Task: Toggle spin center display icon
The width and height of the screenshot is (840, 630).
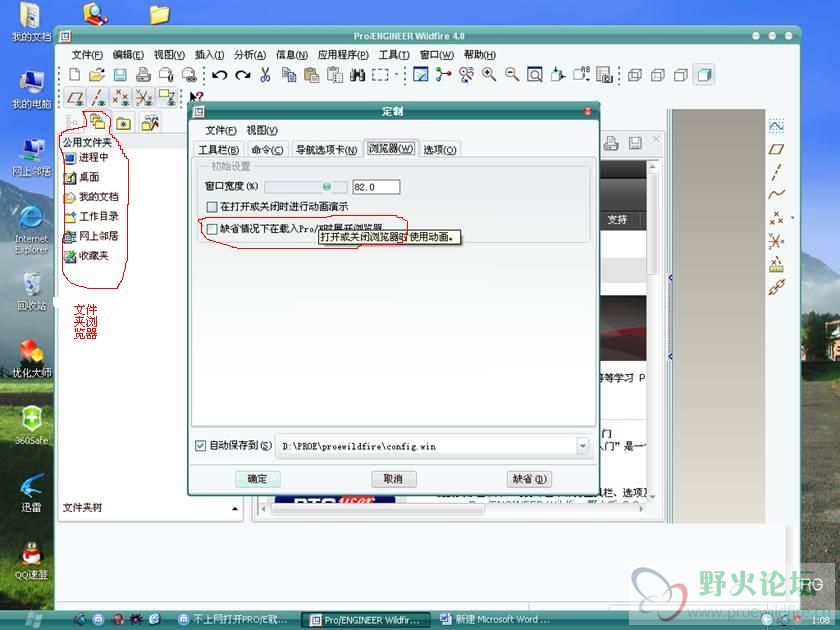Action: point(444,74)
